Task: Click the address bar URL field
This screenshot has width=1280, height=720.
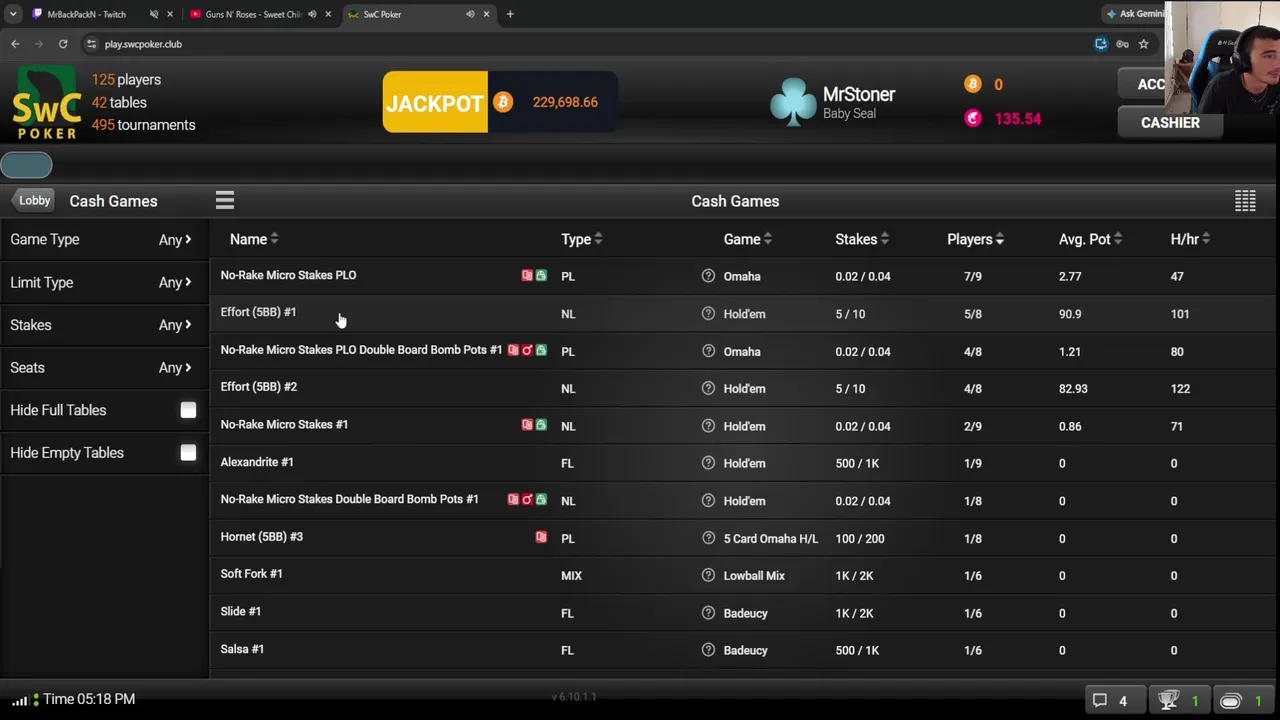Action: [x=143, y=44]
